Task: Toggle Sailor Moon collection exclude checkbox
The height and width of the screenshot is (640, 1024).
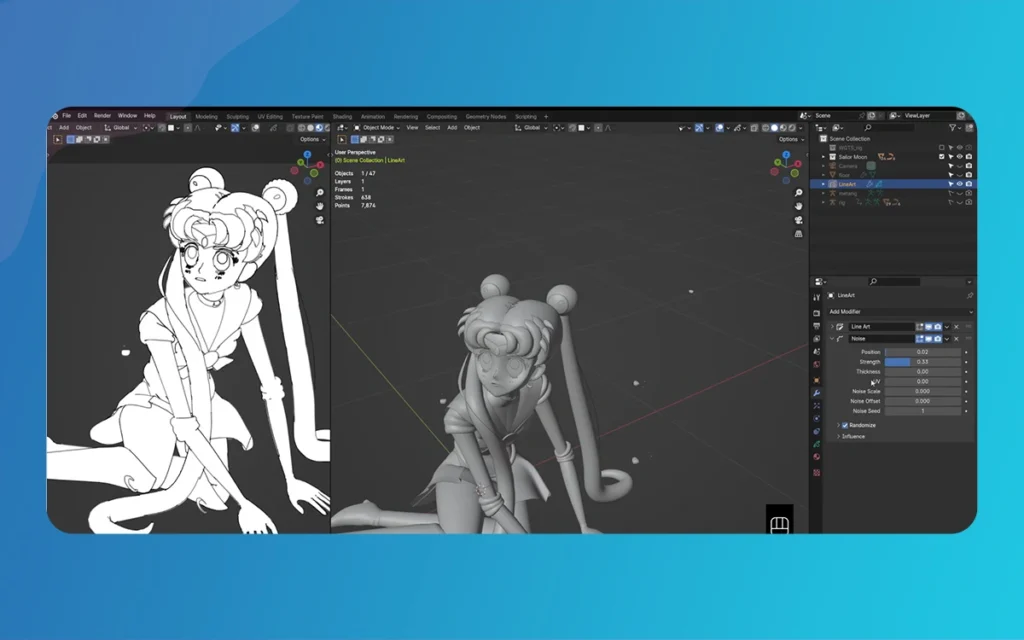Action: [942, 157]
